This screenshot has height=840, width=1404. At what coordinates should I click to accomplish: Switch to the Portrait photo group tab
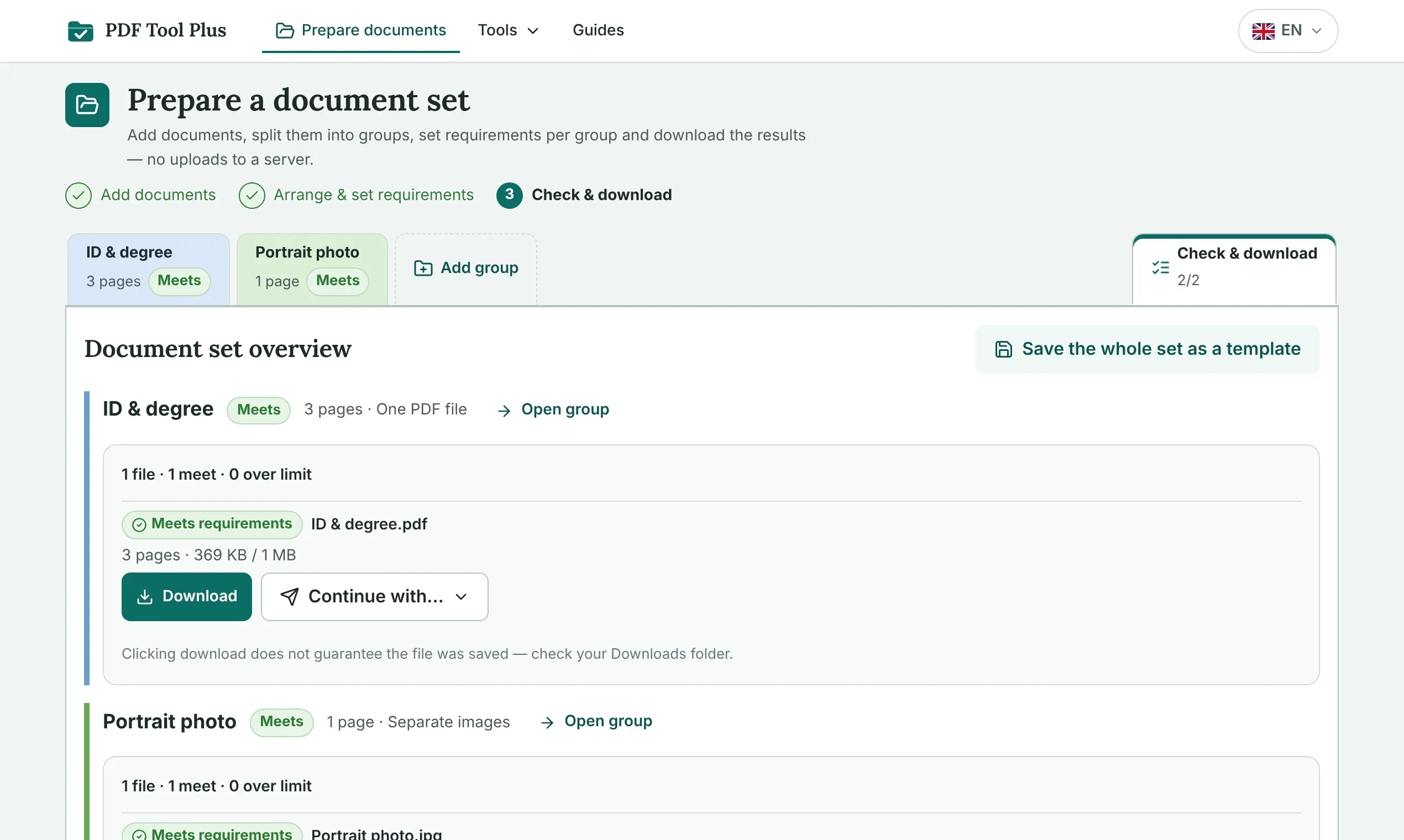(312, 269)
